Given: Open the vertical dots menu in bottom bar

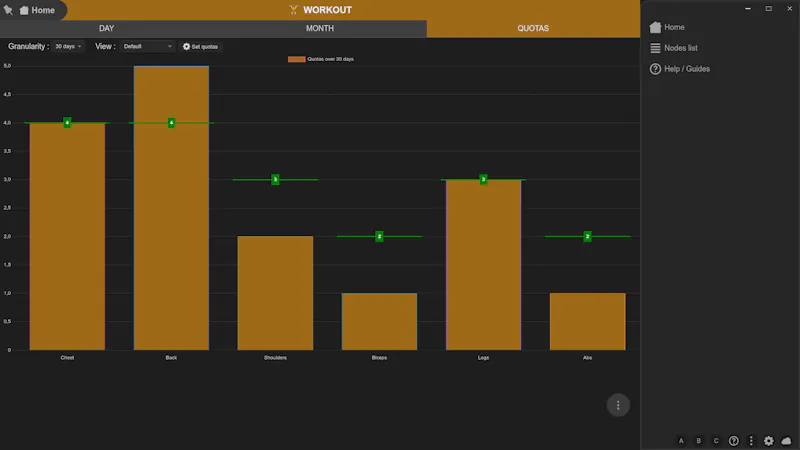Looking at the screenshot, I should pyautogui.click(x=751, y=441).
